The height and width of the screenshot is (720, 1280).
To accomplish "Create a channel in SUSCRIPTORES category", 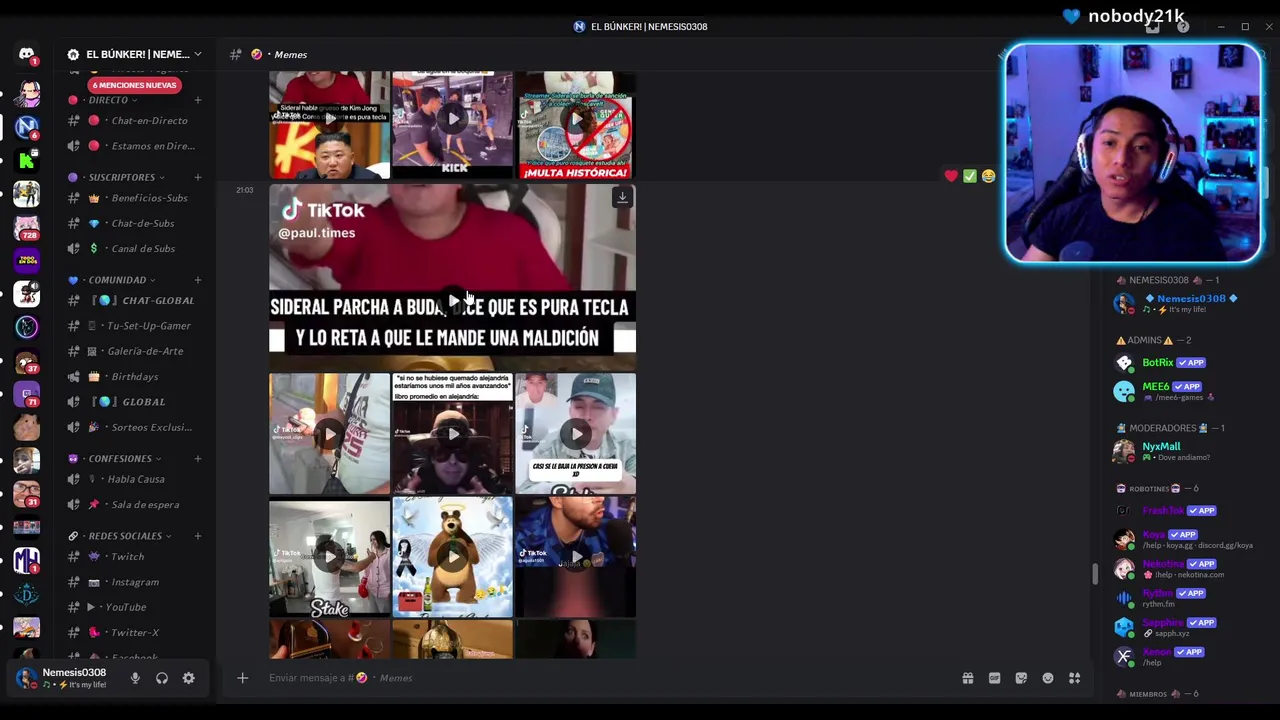I will (198, 177).
